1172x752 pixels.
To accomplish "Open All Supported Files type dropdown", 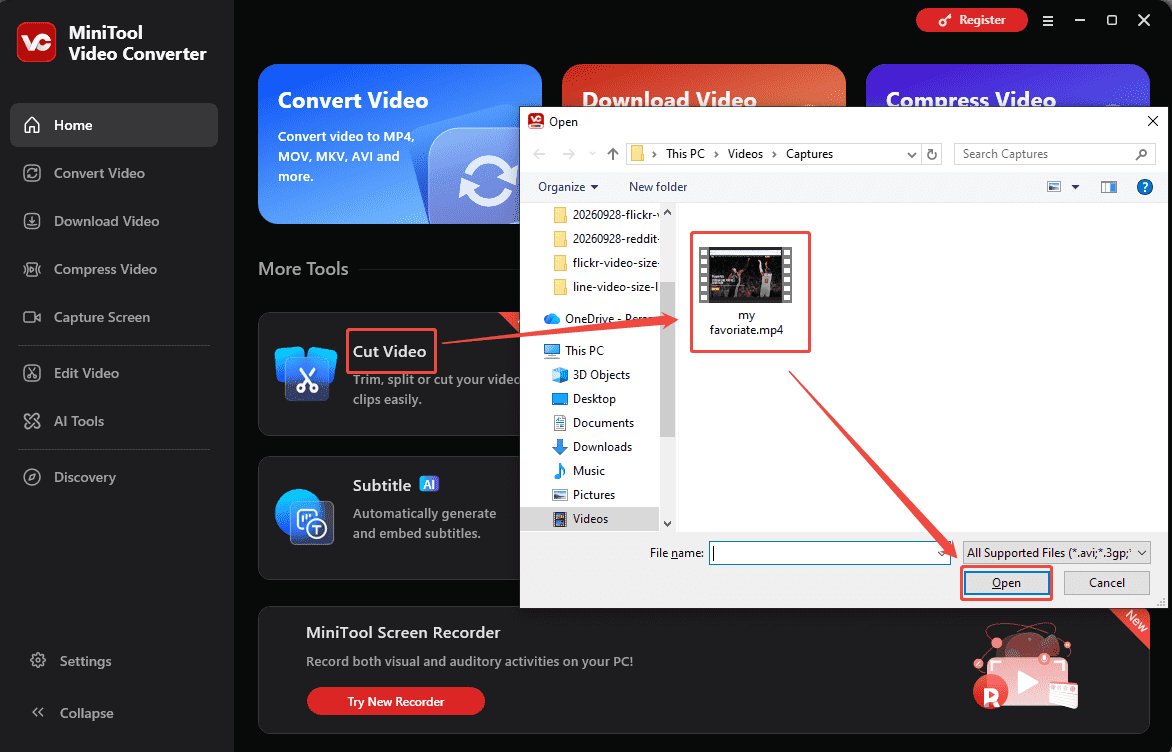I will (x=1057, y=553).
